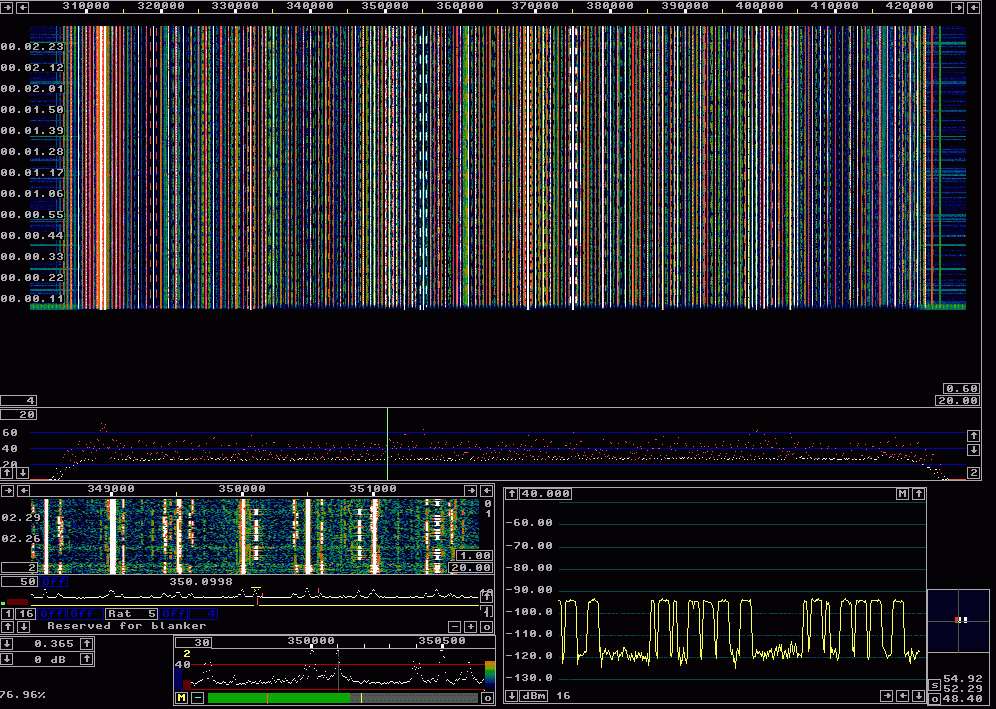Toggle the M button atop the S-meter graph

(903, 494)
